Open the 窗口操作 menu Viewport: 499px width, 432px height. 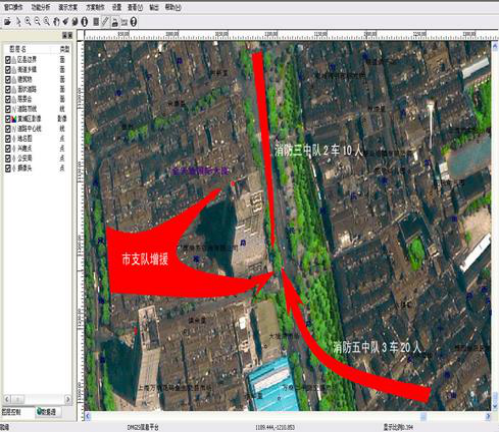point(13,7)
